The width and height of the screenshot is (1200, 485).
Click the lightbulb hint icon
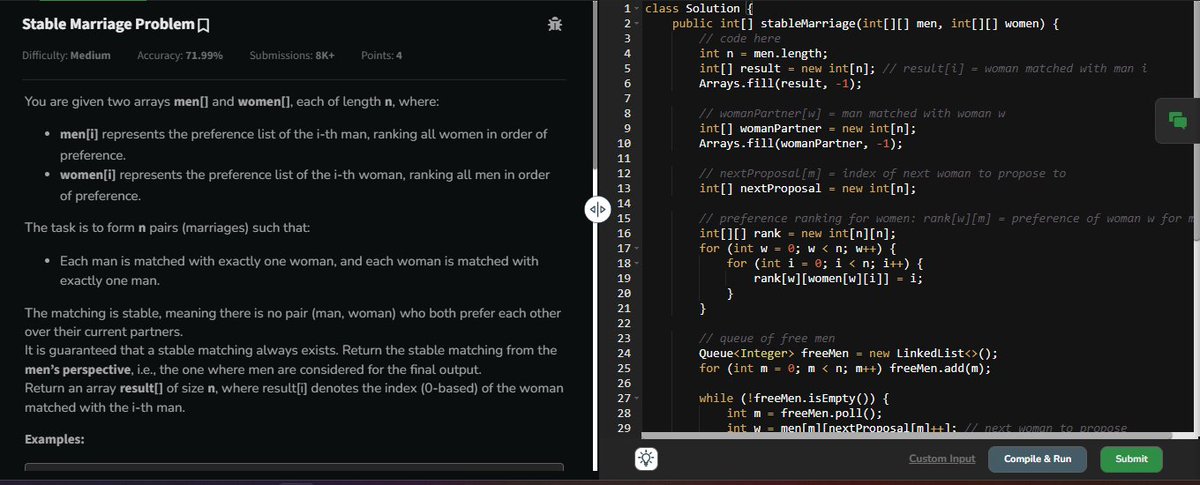(x=647, y=459)
